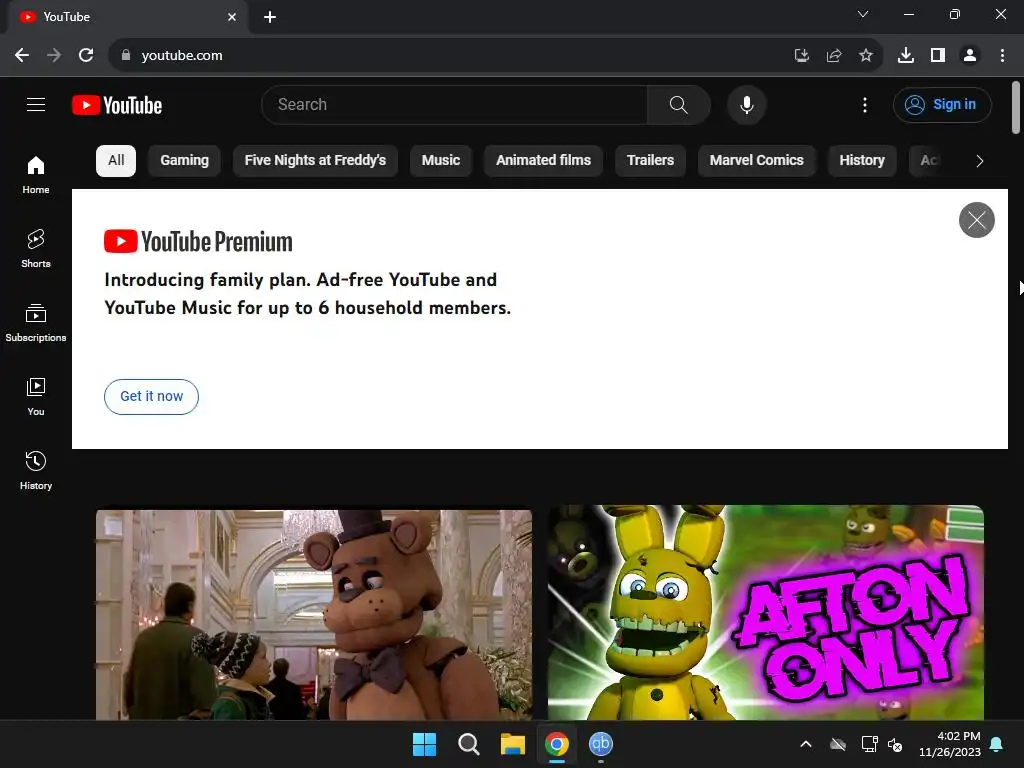Screen dimensions: 1024x768
Task: Select the All filter chip
Action: (x=116, y=161)
